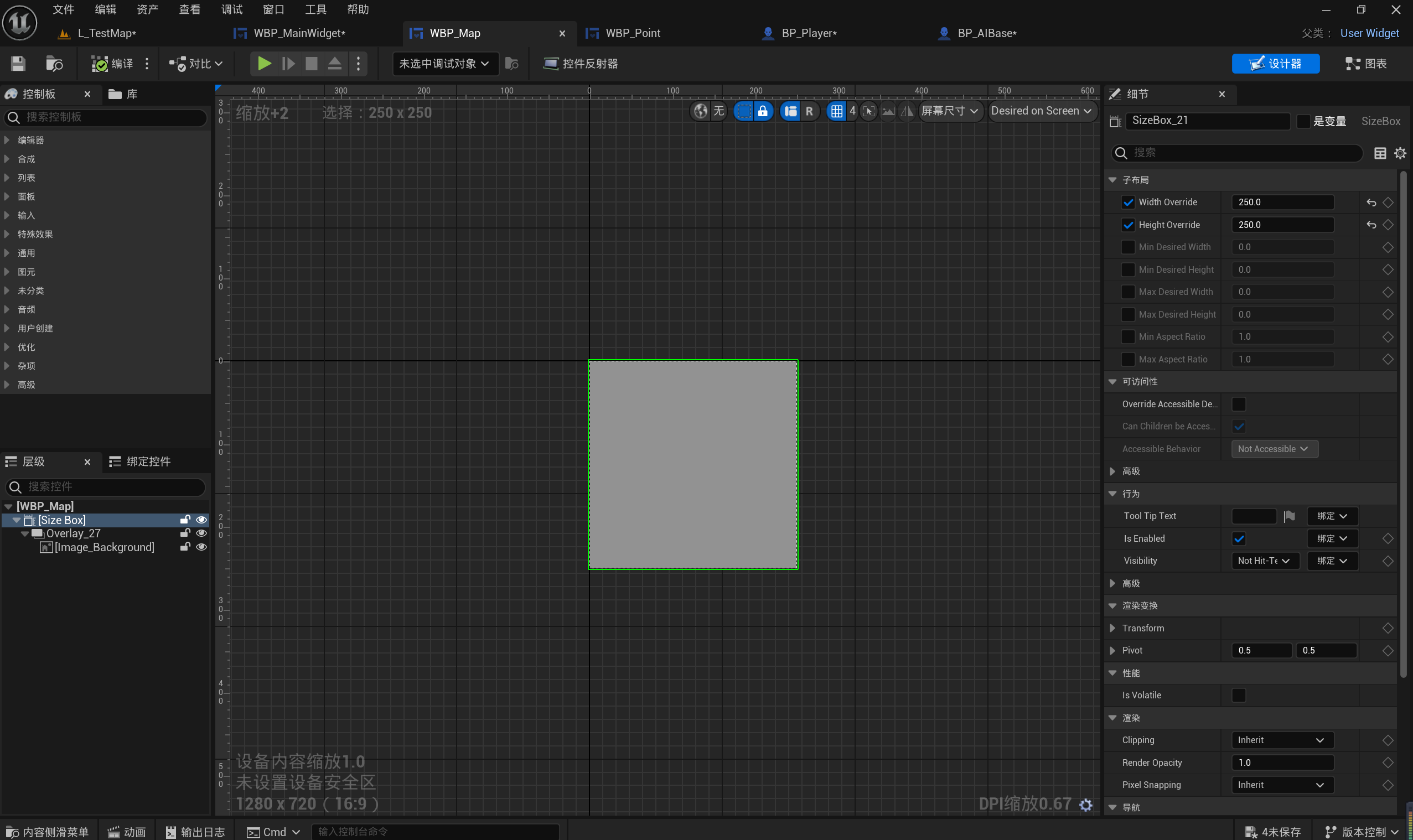
Task: Switch to the WBP_Point tab
Action: [x=633, y=33]
